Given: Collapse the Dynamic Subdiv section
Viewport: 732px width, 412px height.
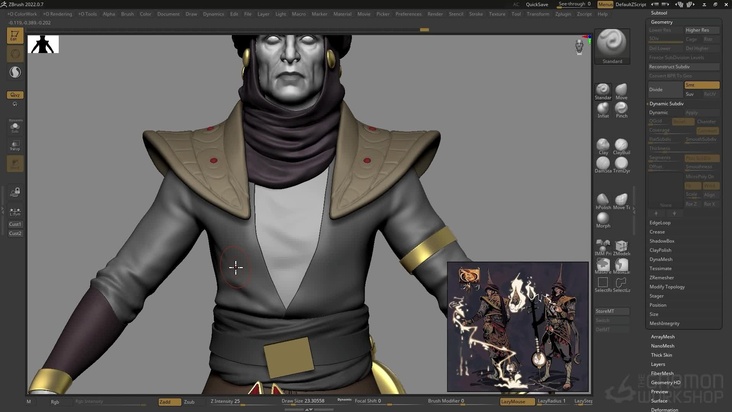Looking at the screenshot, I should (666, 104).
